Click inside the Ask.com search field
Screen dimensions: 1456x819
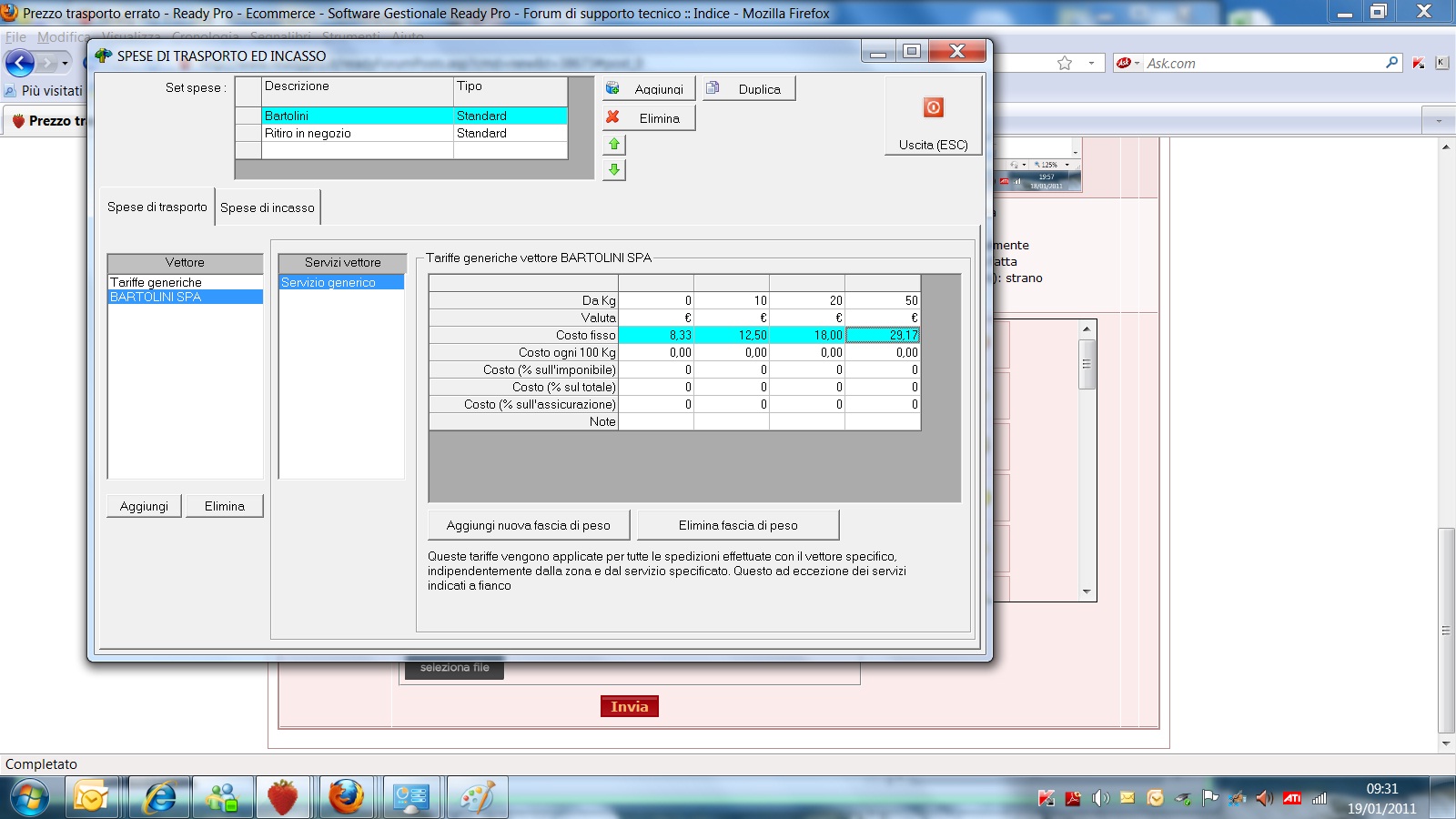pos(1263,63)
